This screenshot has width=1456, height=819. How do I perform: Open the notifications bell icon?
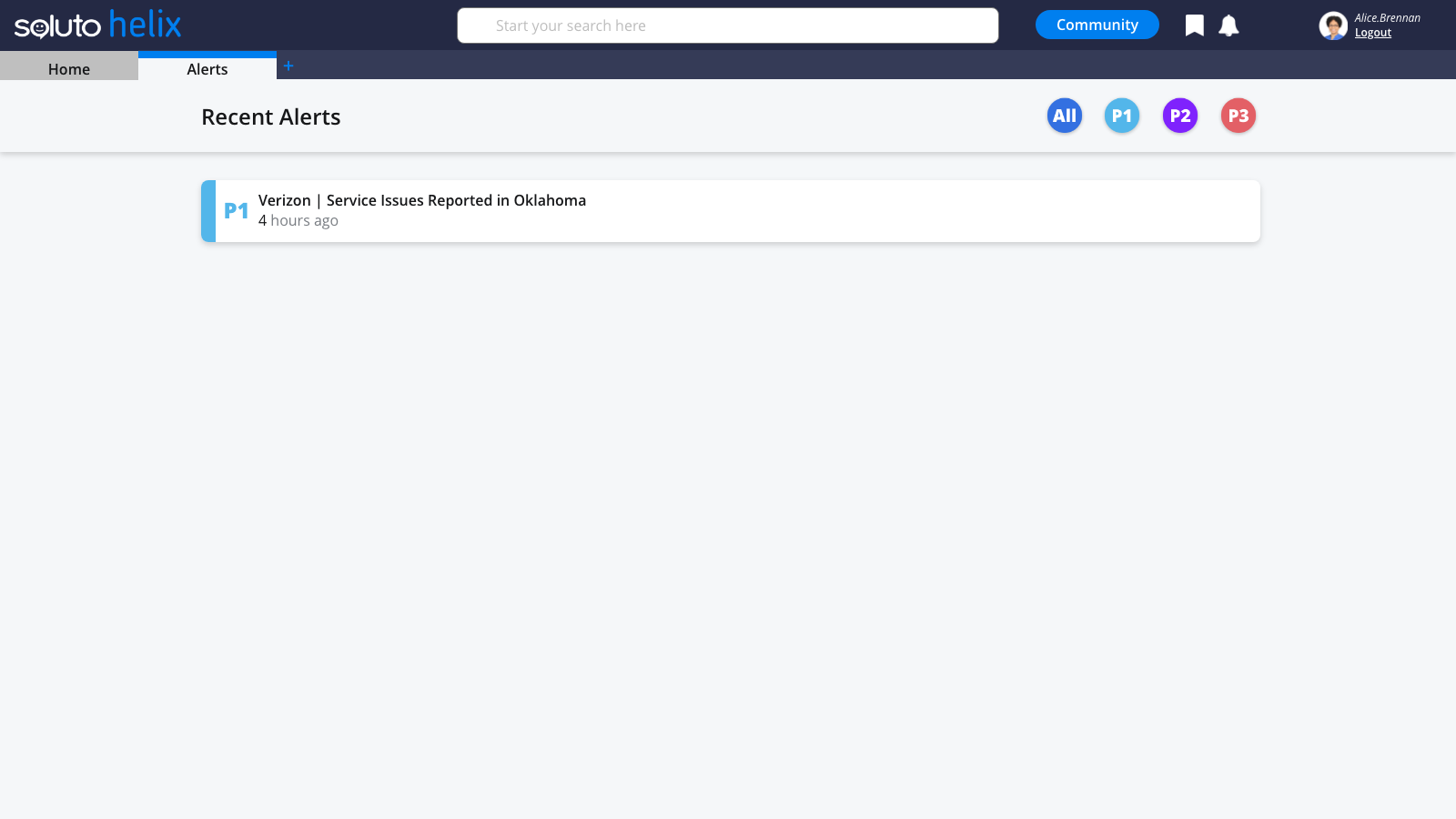tap(1228, 25)
